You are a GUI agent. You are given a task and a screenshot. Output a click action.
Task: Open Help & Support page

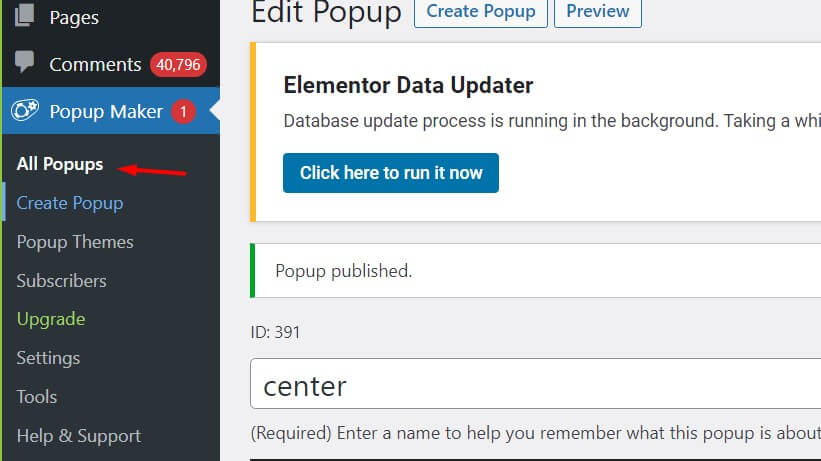tap(79, 435)
